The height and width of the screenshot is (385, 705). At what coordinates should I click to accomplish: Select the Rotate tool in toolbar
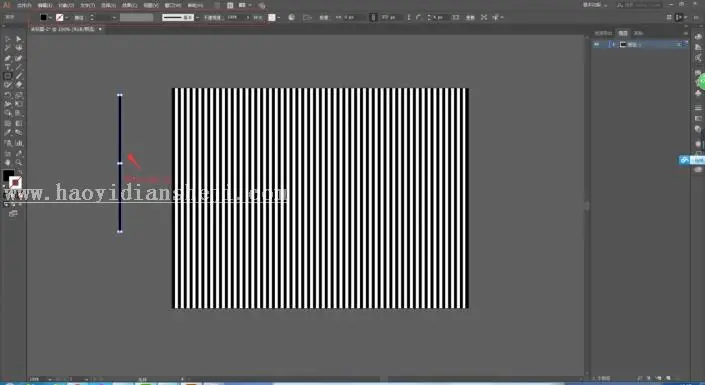(8, 95)
